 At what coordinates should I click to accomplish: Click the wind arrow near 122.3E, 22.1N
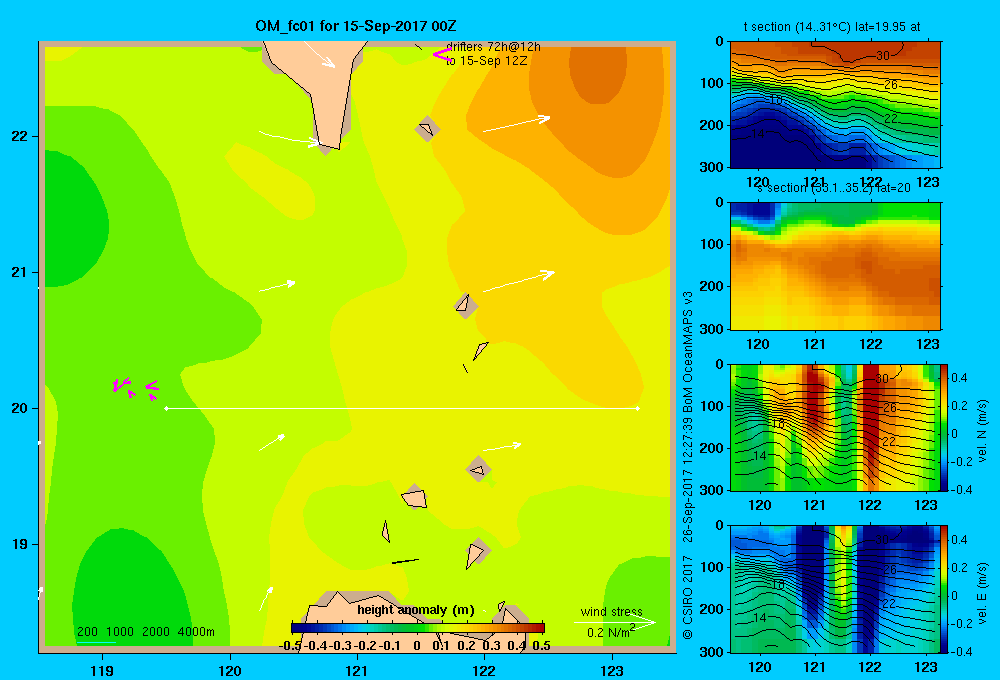(517, 124)
